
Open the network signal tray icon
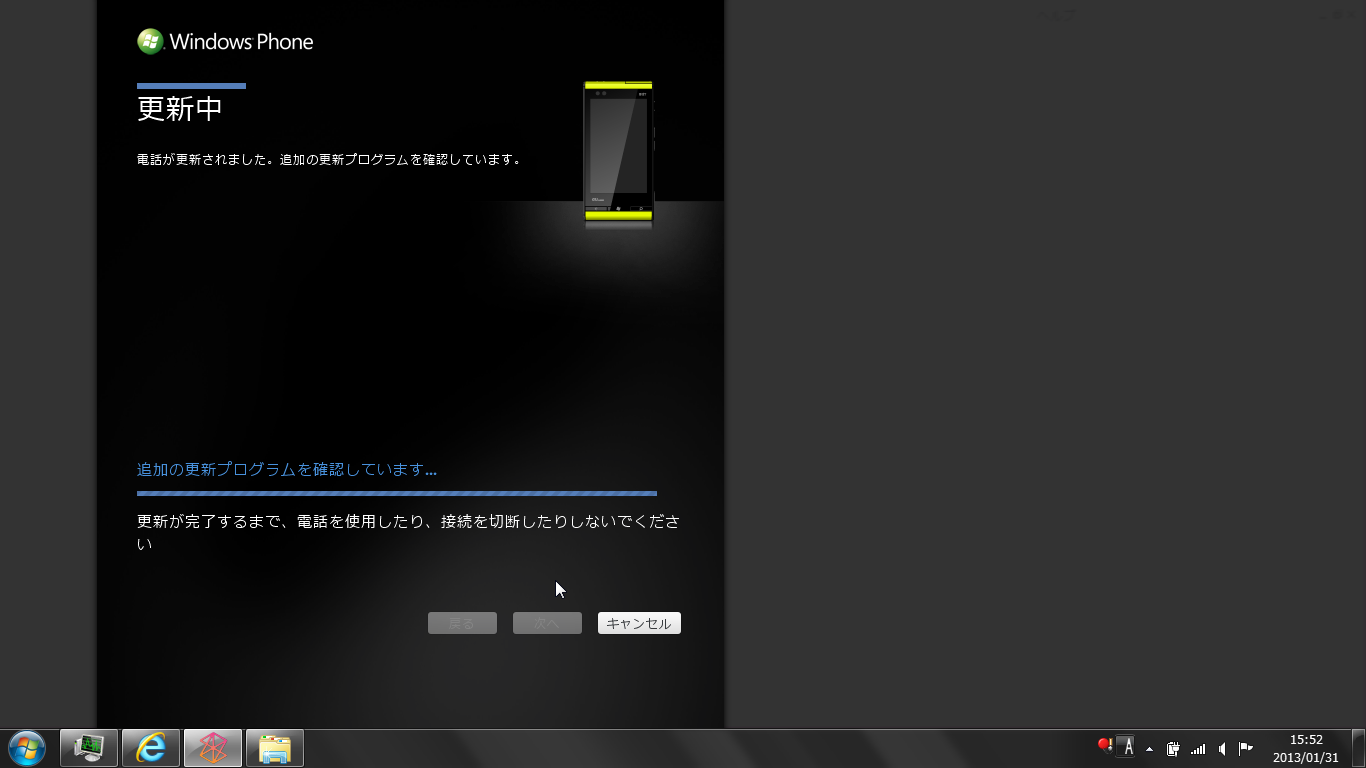coord(1198,748)
